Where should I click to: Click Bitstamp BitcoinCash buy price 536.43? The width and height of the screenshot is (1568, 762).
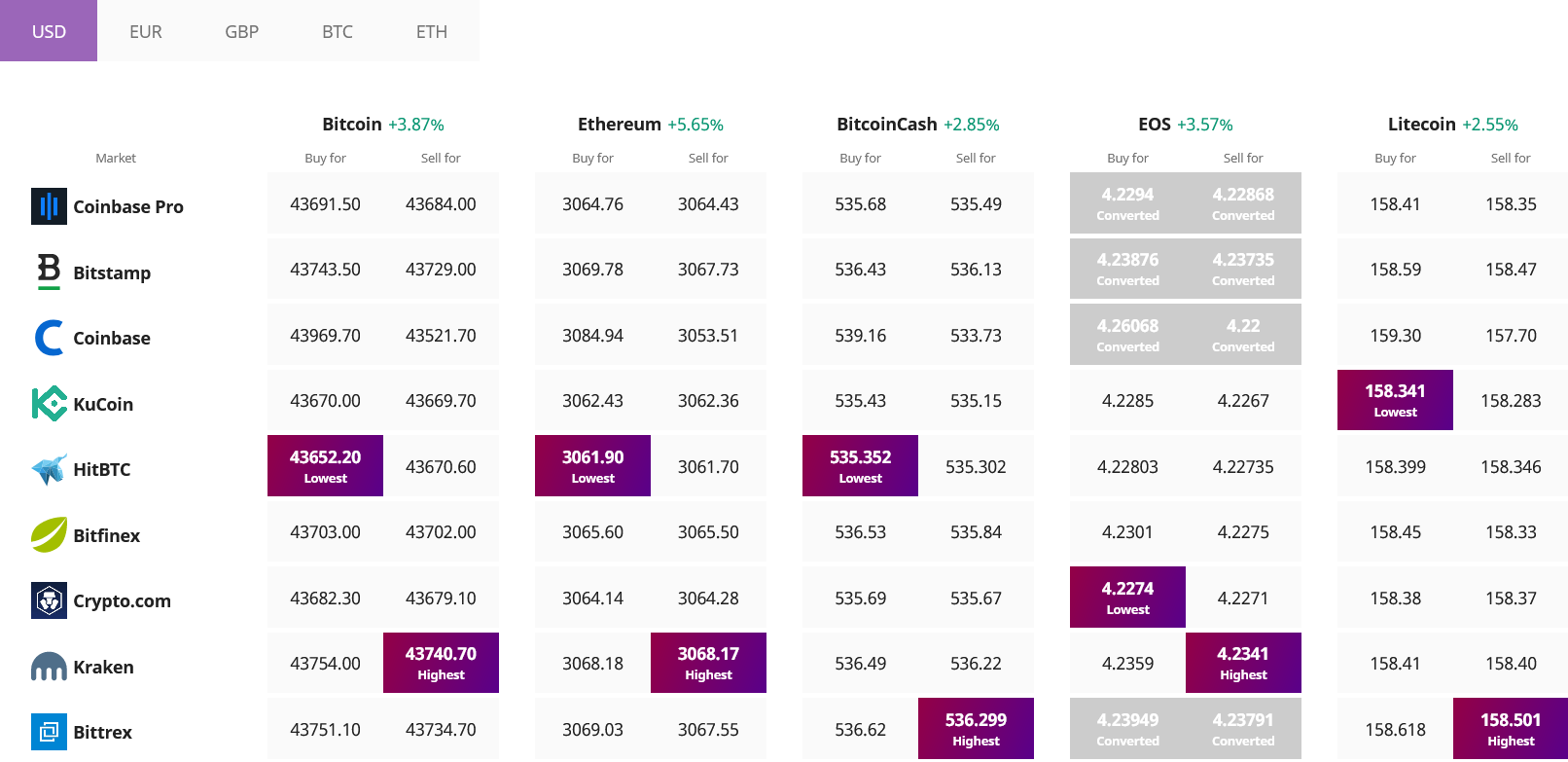[860, 270]
